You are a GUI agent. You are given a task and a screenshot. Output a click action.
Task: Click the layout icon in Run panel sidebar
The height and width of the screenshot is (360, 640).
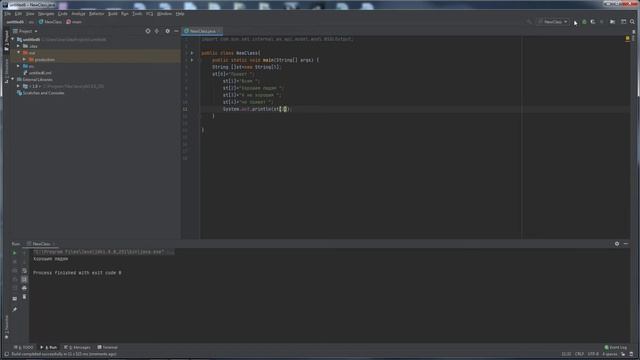[x=15, y=299]
